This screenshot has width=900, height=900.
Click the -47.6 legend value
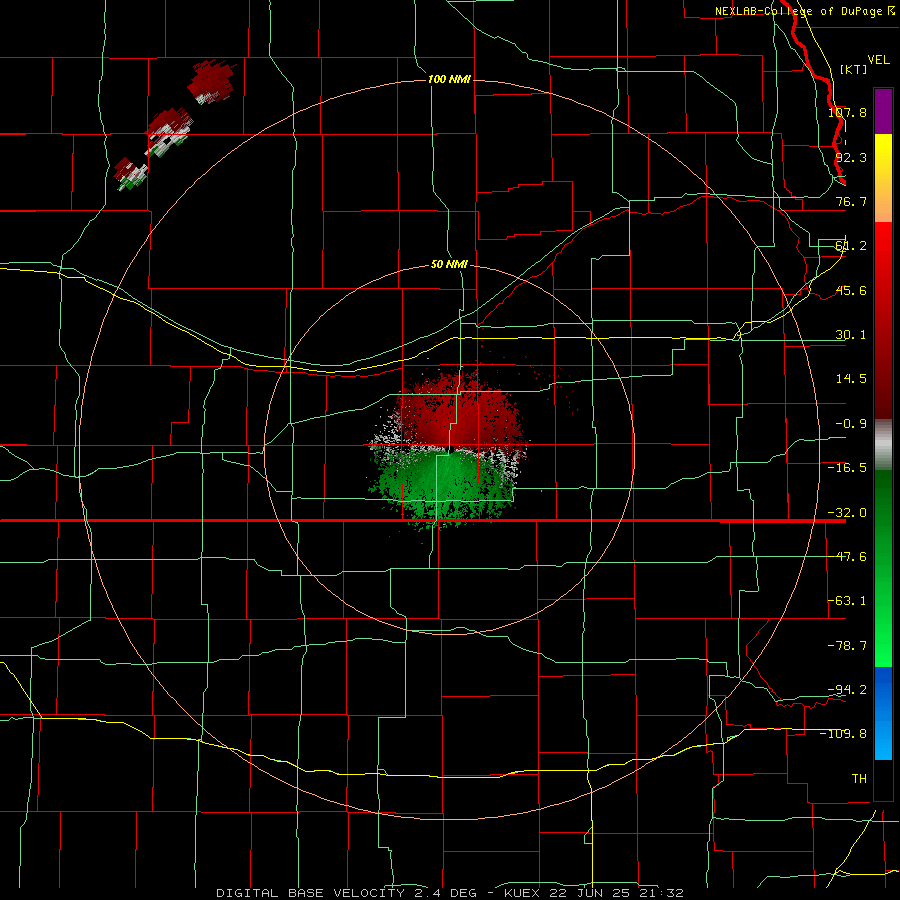tap(847, 557)
